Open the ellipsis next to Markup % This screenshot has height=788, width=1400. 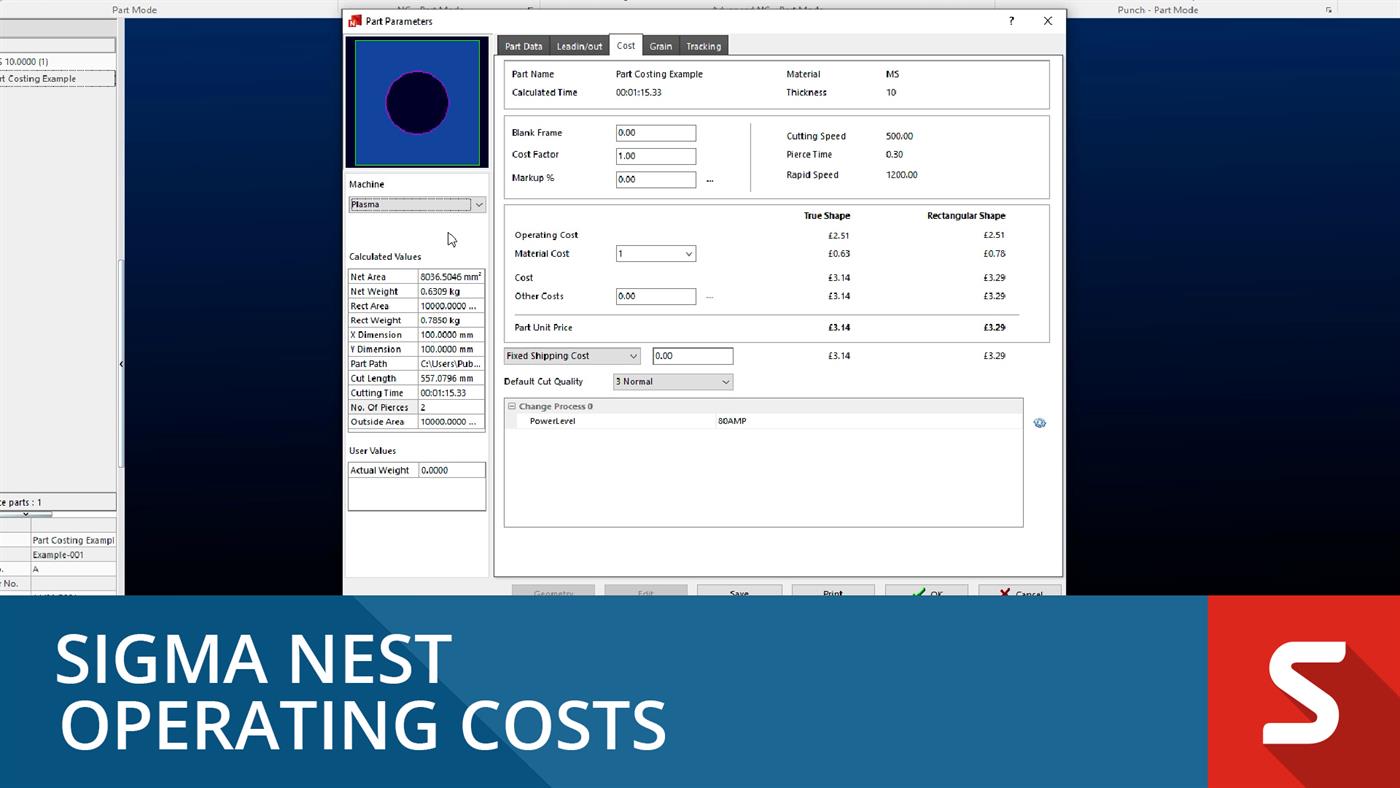(710, 179)
